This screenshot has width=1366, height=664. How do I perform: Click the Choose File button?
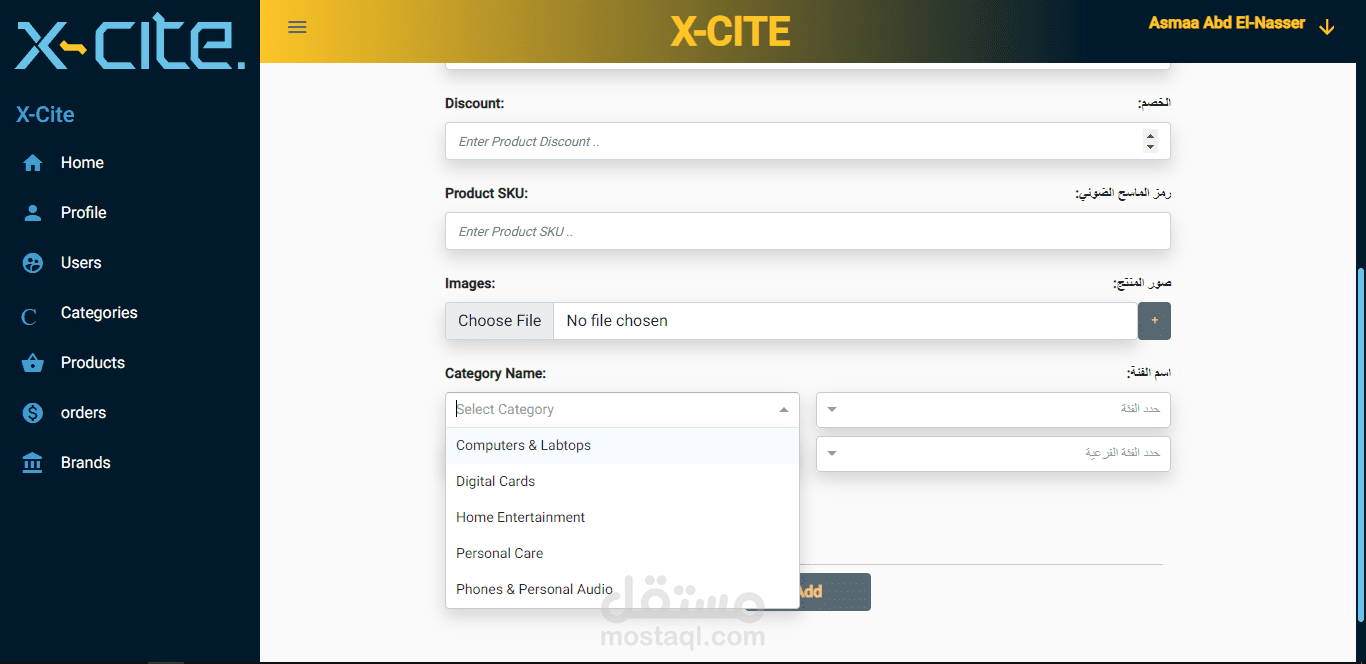(x=499, y=321)
